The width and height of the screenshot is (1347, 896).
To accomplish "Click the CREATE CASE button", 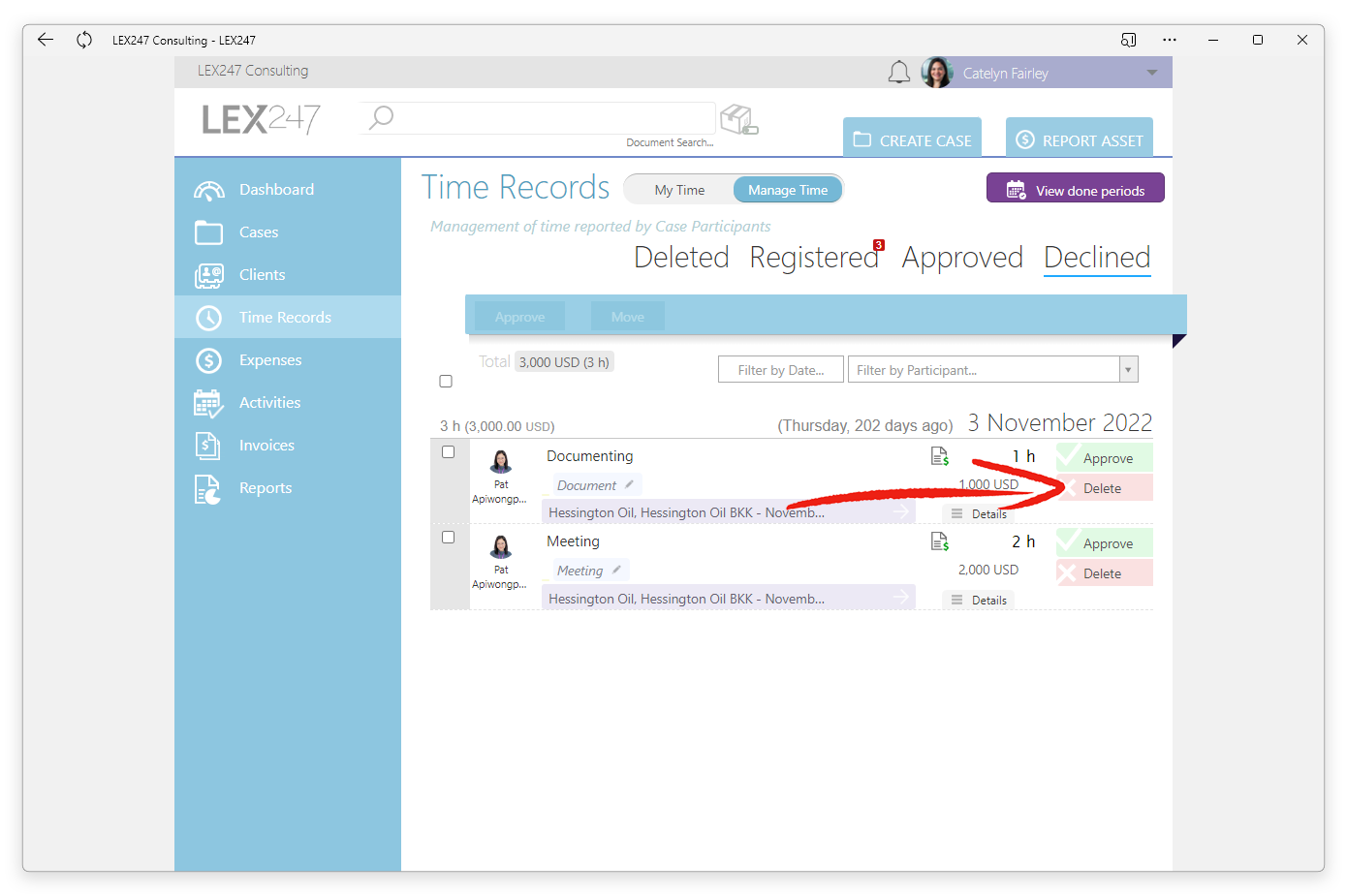I will [912, 139].
